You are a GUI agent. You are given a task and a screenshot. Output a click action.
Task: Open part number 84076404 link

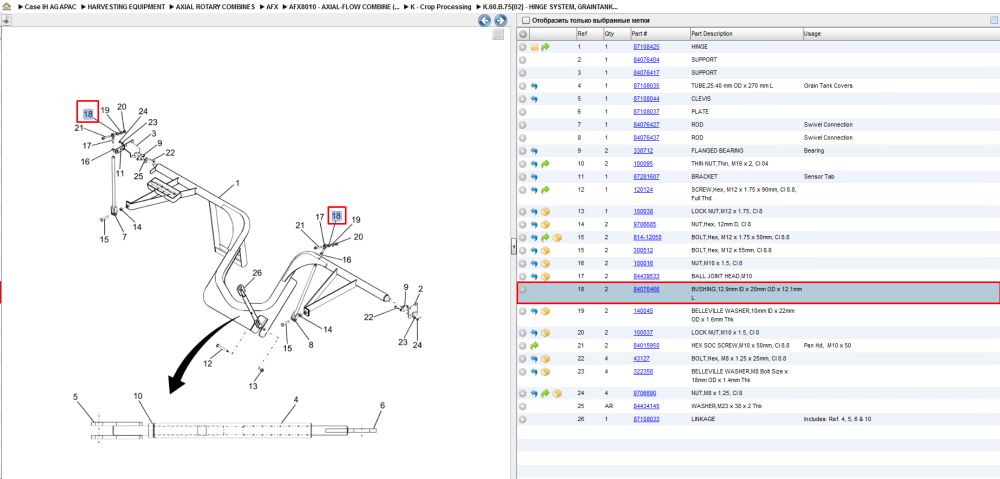[646, 60]
